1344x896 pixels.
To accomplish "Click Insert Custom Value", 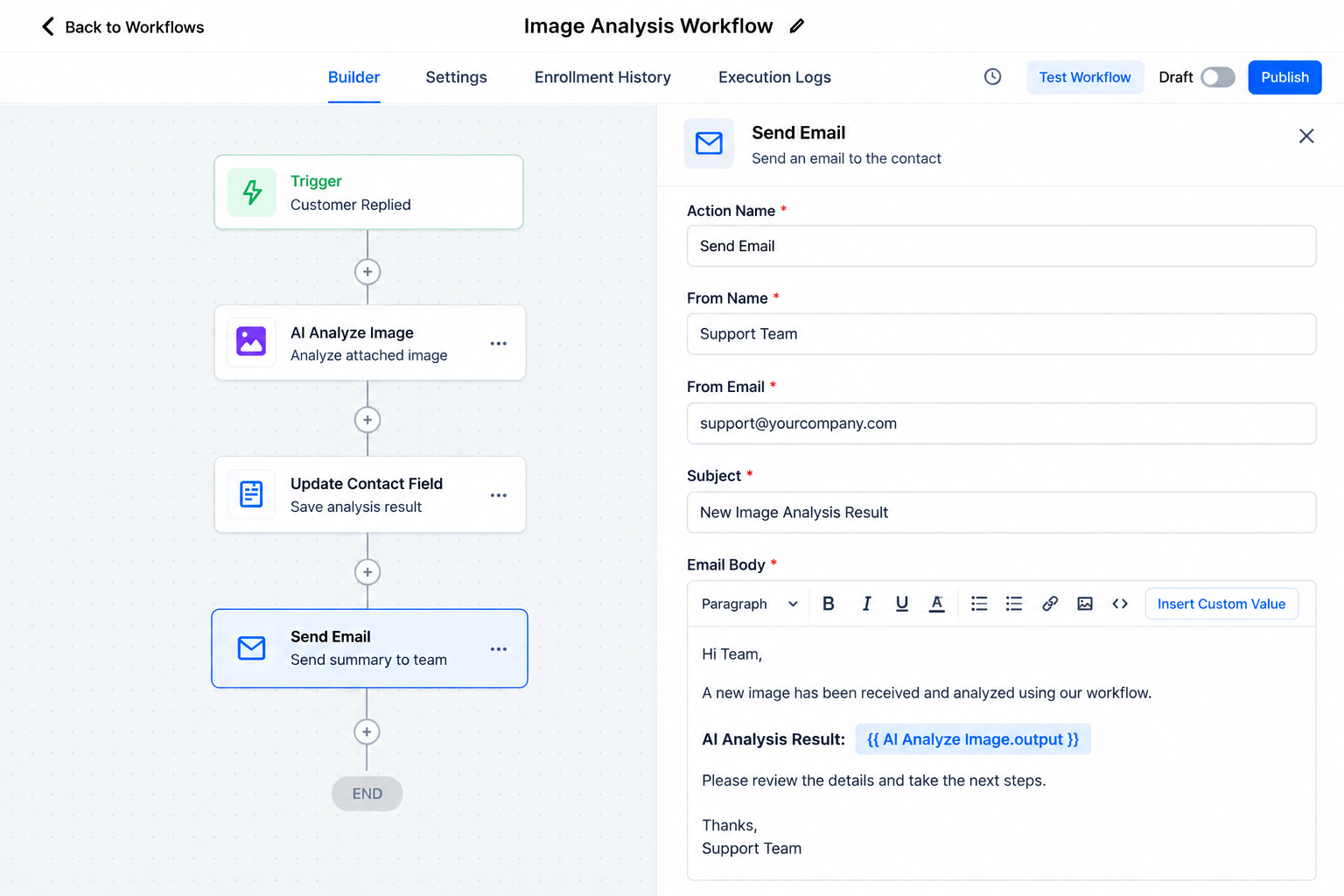I will click(1221, 604).
